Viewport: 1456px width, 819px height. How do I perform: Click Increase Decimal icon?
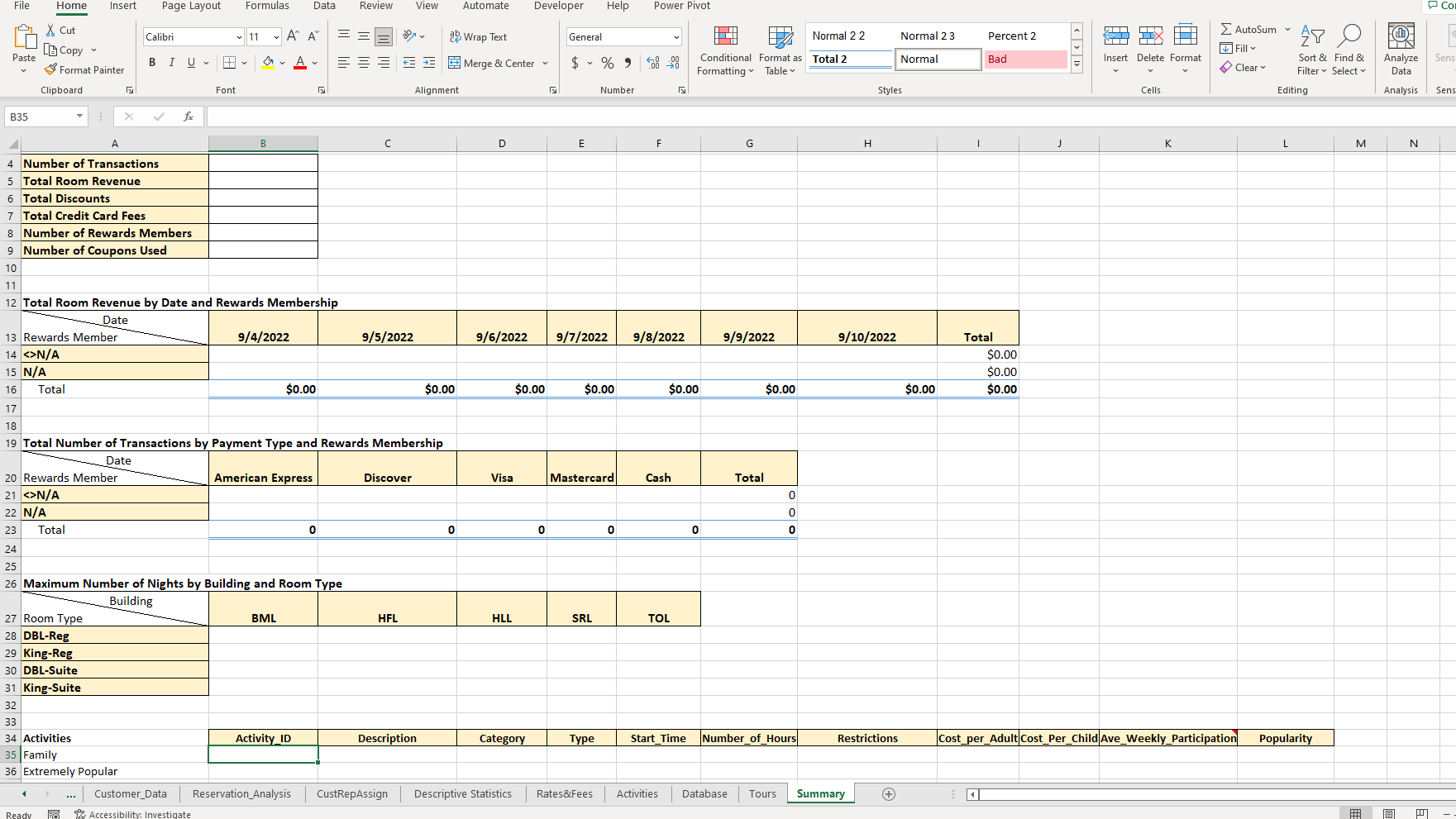point(653,63)
